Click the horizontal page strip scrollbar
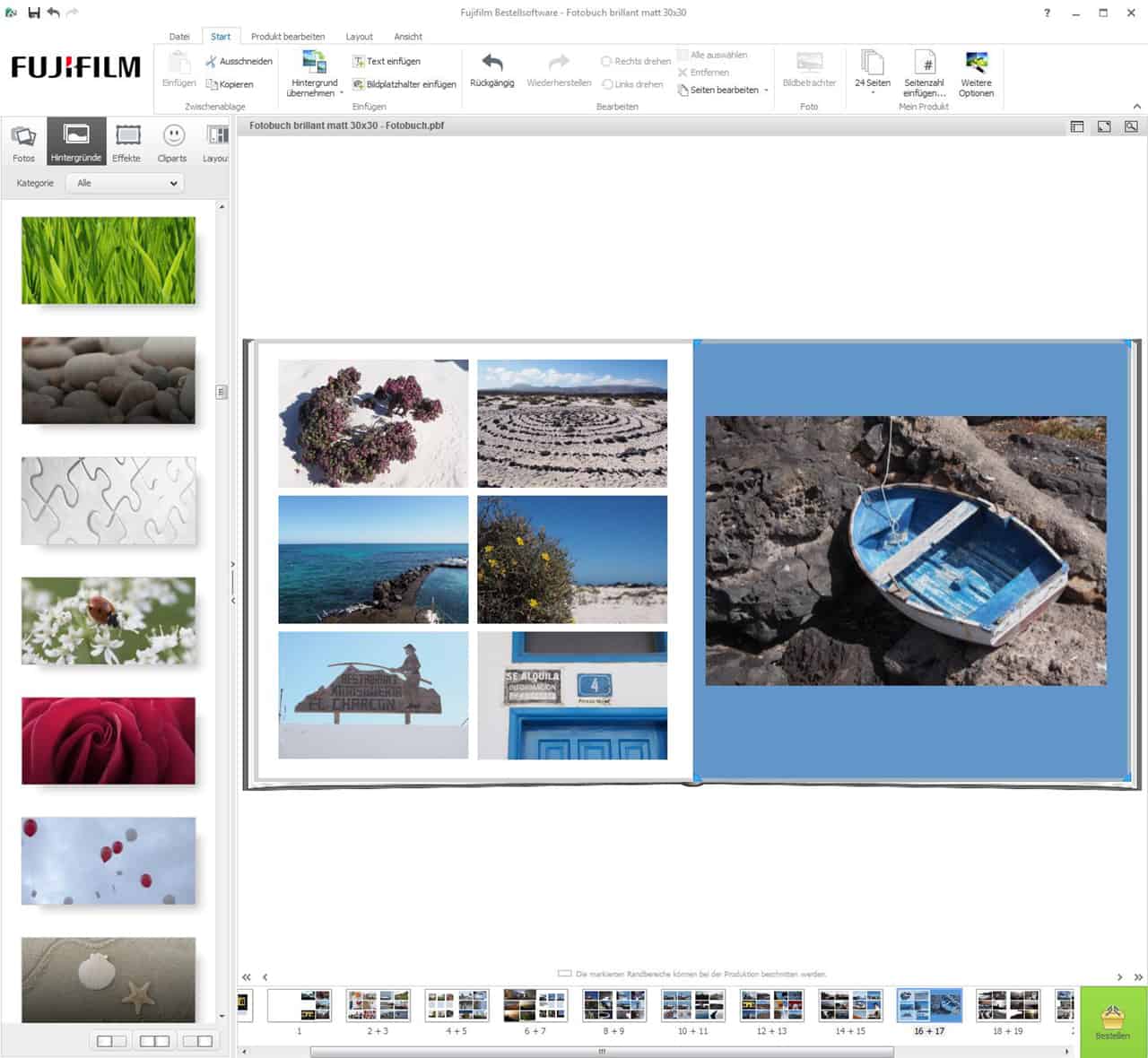The width and height of the screenshot is (1148, 1058). [601, 1052]
